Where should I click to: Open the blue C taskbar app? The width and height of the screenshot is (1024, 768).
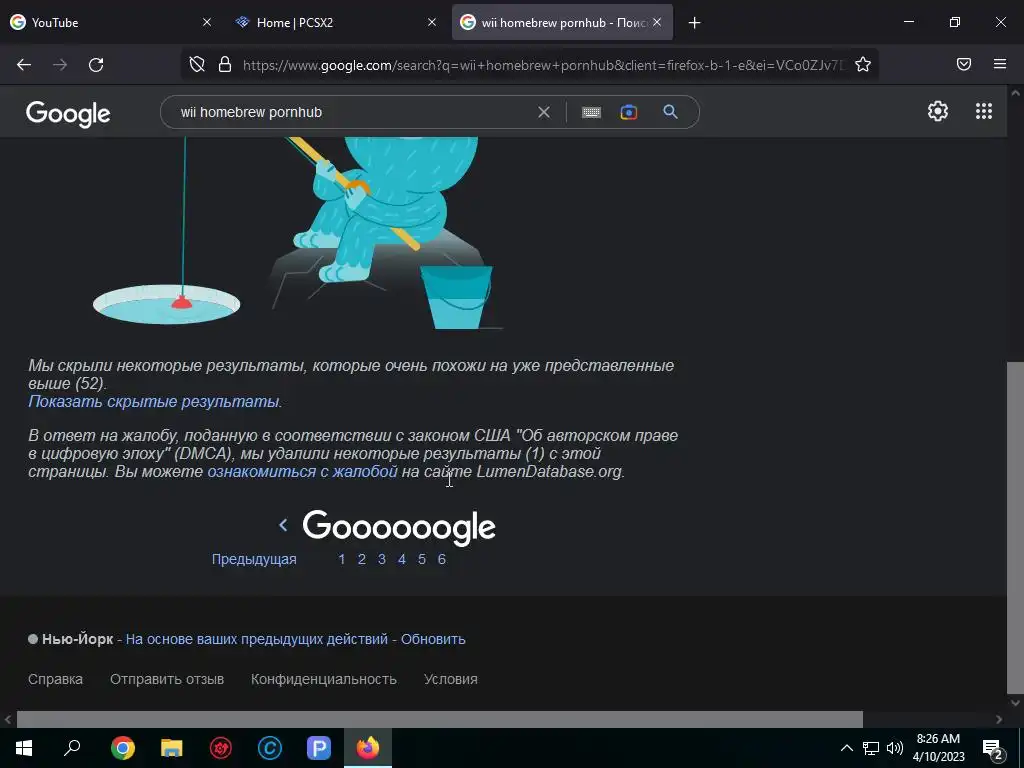tap(270, 748)
